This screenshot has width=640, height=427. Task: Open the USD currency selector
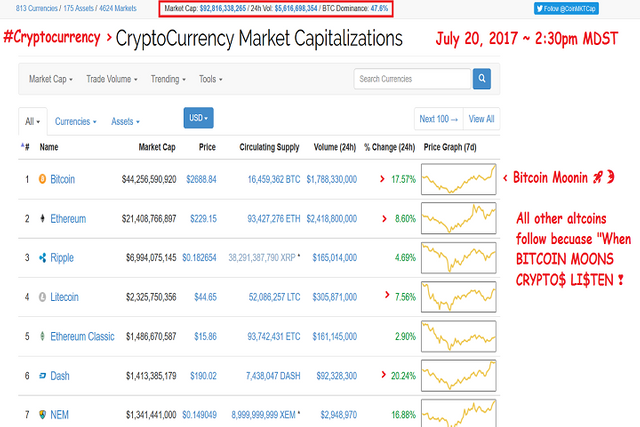click(x=198, y=118)
